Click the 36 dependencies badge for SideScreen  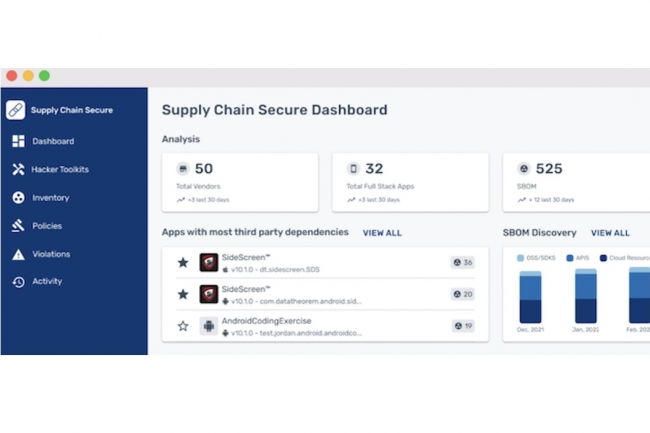pos(463,262)
